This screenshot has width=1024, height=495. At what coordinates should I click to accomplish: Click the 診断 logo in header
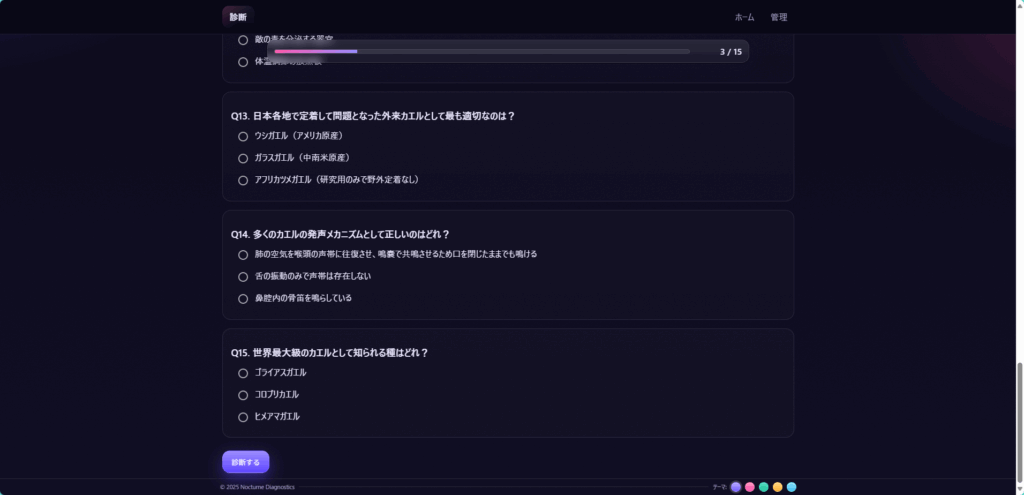(x=238, y=17)
